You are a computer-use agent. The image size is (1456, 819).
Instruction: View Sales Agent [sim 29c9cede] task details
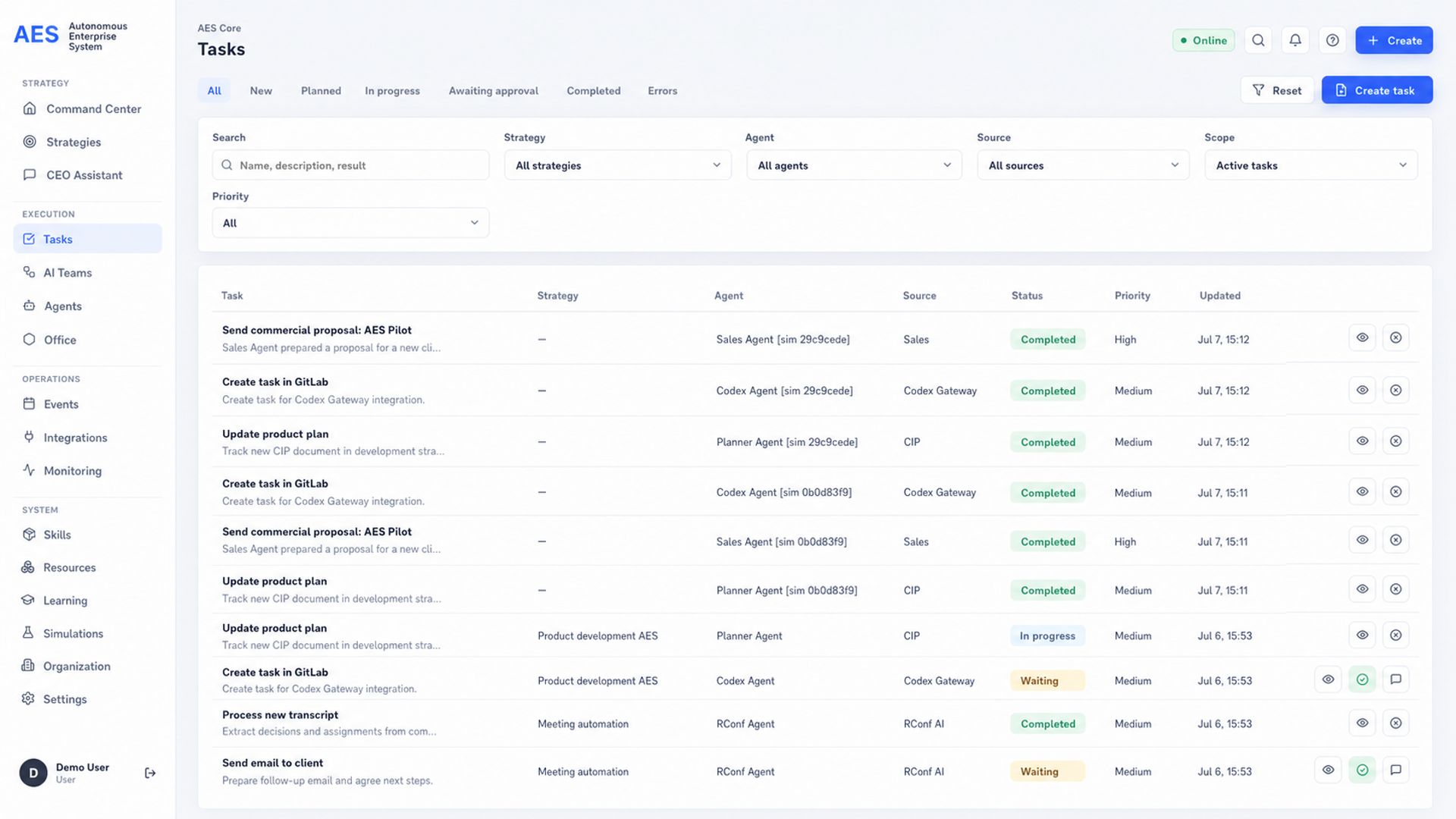point(1362,338)
